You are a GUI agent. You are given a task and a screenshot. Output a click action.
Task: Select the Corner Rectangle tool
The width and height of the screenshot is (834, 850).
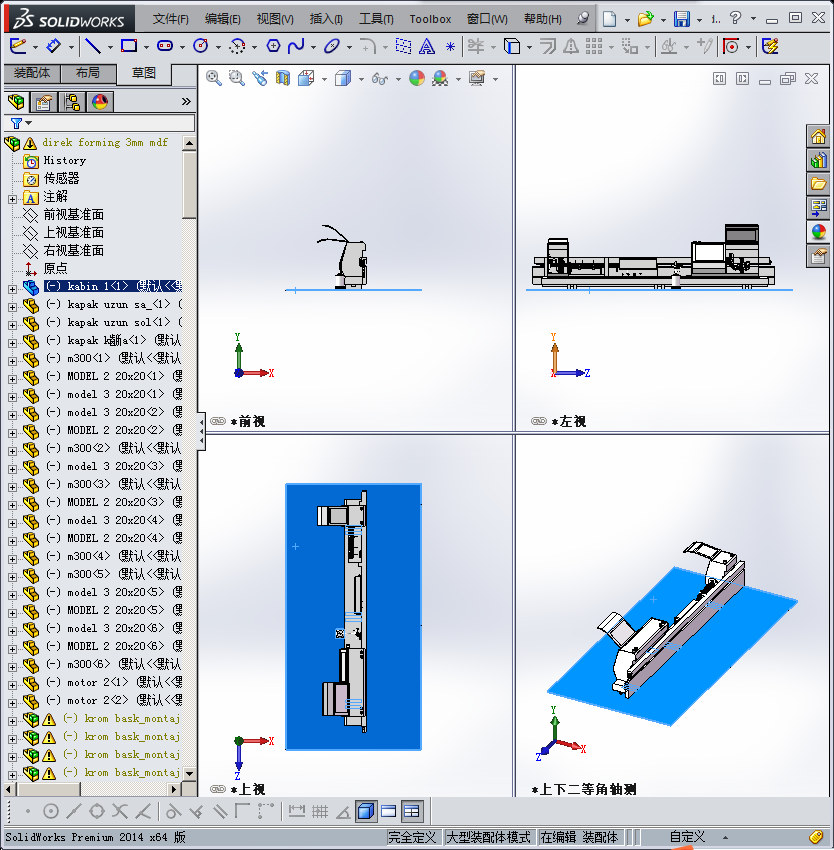pos(129,47)
